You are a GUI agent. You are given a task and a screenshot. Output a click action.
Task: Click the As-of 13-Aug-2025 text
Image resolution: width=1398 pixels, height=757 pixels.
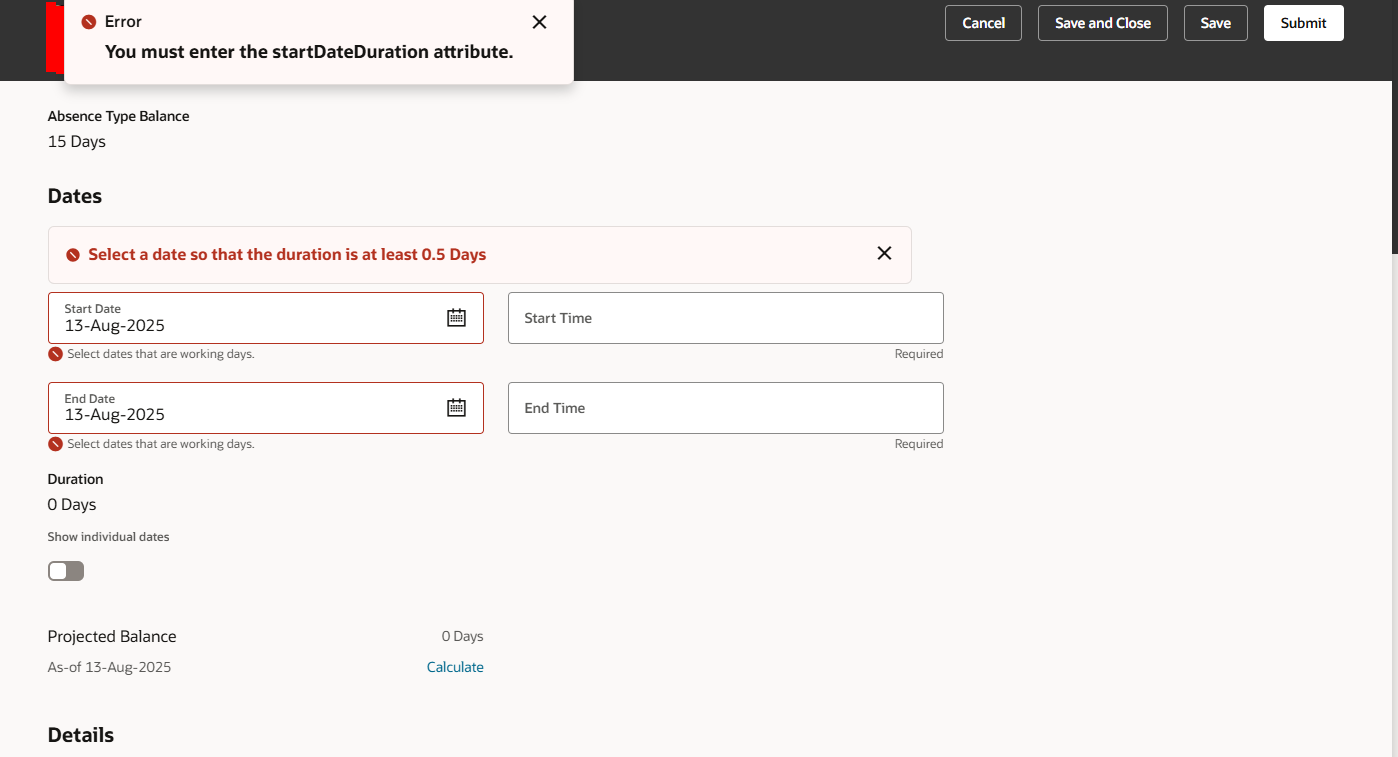pyautogui.click(x=109, y=667)
